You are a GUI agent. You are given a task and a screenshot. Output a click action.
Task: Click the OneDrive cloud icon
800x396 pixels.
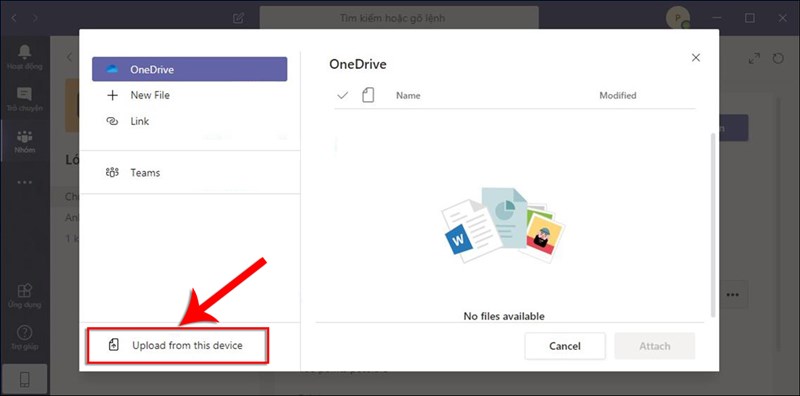(x=111, y=69)
